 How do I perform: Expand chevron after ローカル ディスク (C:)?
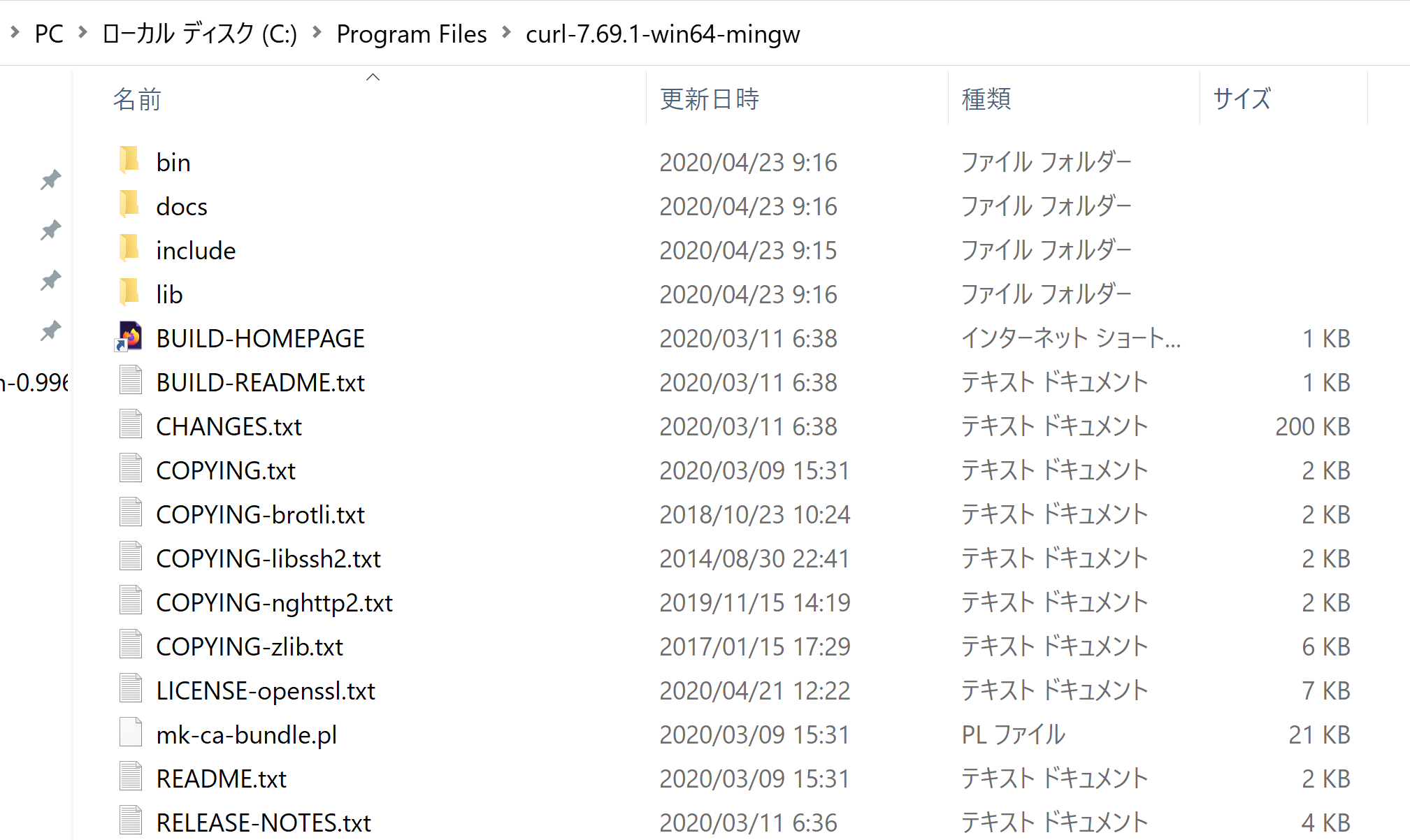(317, 32)
